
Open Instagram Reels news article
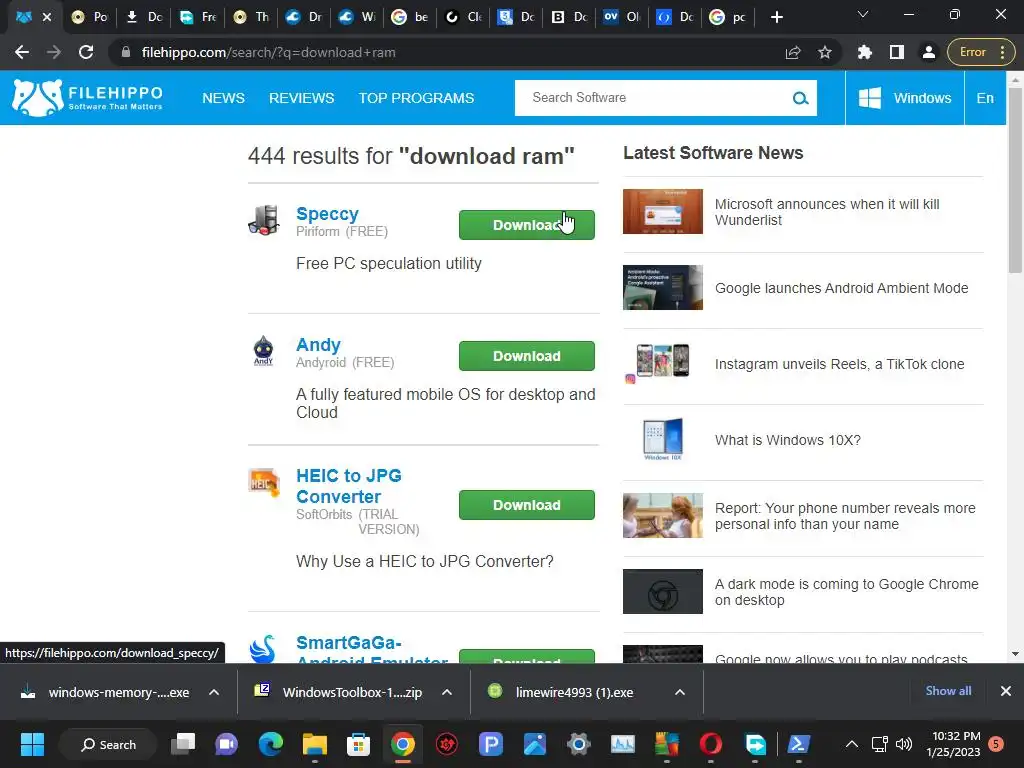(839, 364)
